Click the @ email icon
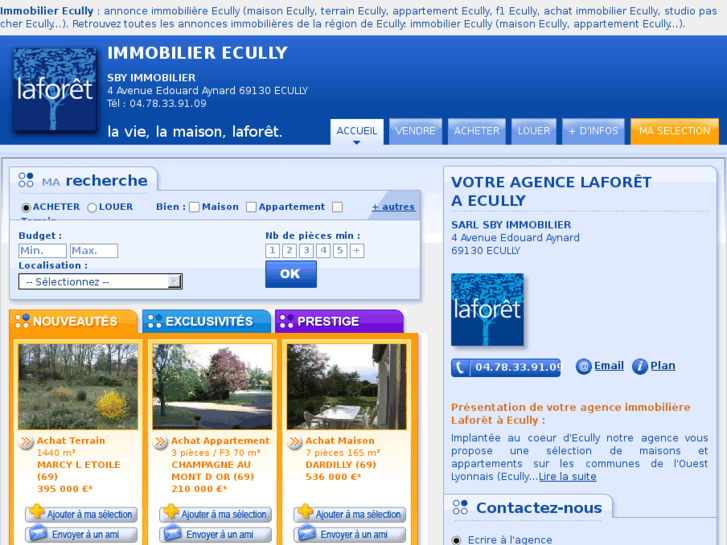 [x=583, y=366]
